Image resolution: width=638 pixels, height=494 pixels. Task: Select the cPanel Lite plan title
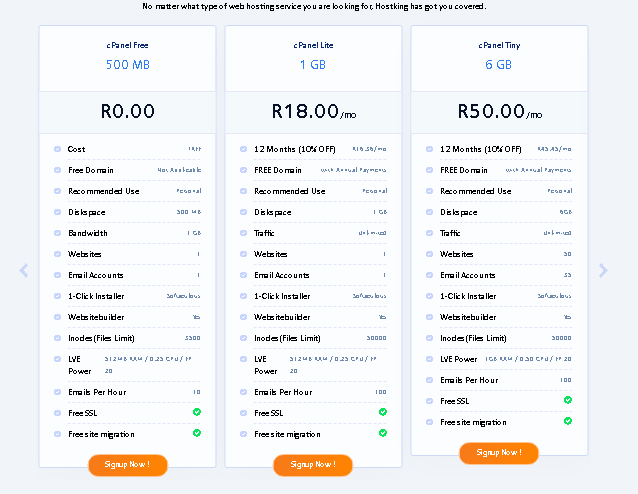tap(313, 45)
